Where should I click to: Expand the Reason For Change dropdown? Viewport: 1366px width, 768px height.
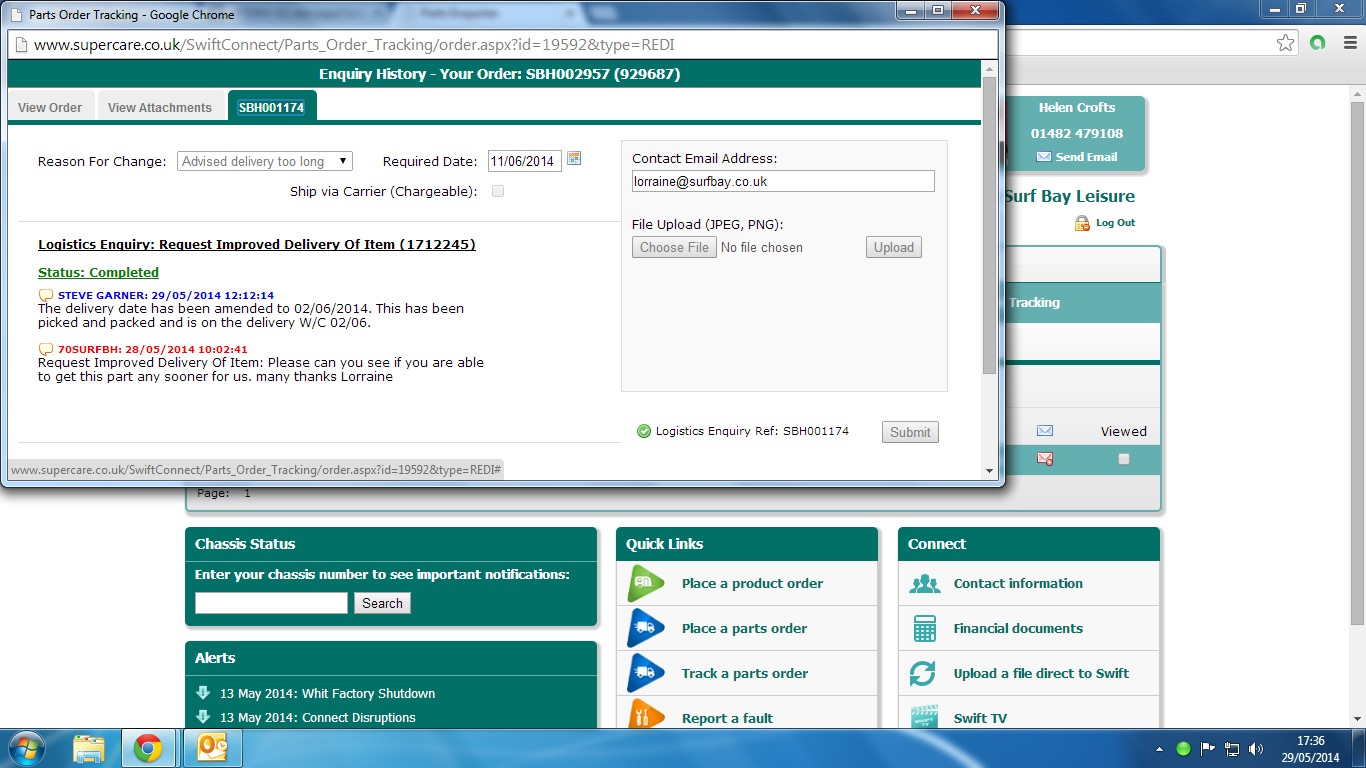tap(265, 161)
